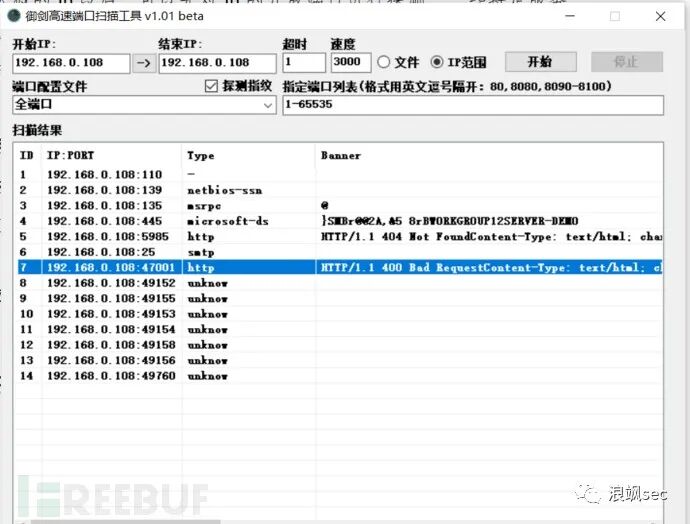The image size is (690, 524).
Task: Select row 192.168.0.108:49152
Action: point(340,283)
